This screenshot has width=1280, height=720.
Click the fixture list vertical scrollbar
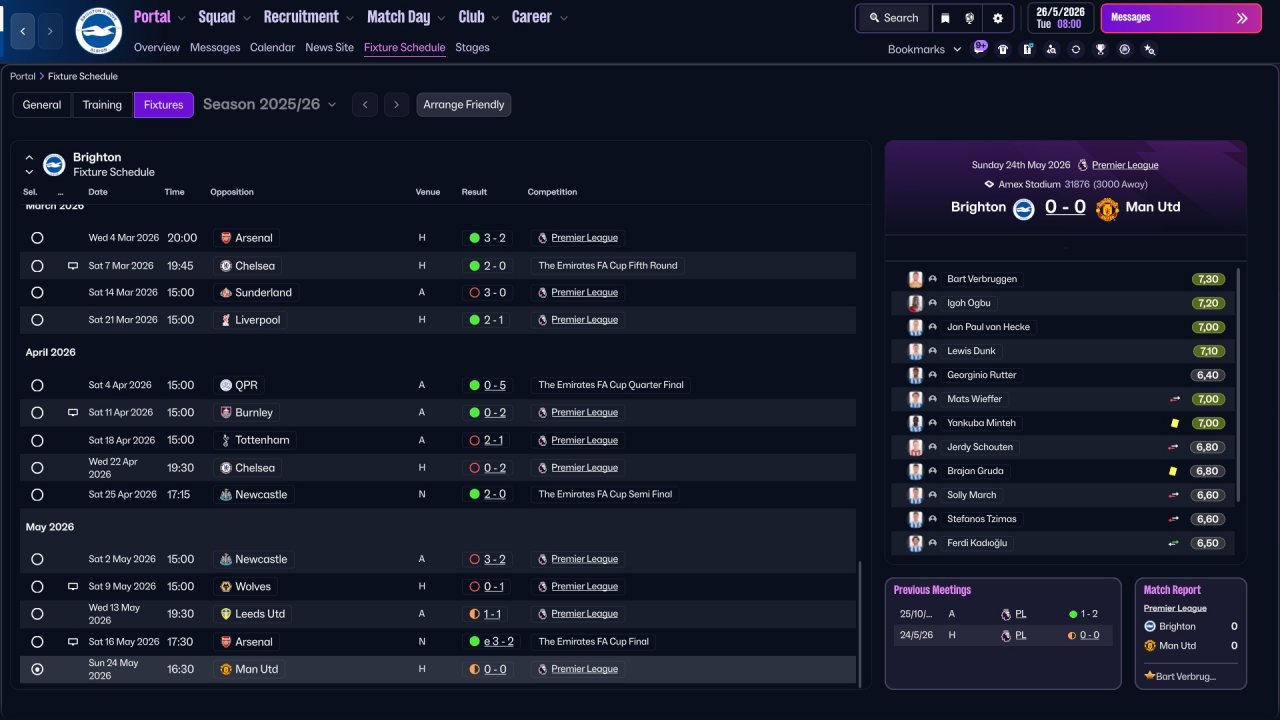tap(859, 622)
